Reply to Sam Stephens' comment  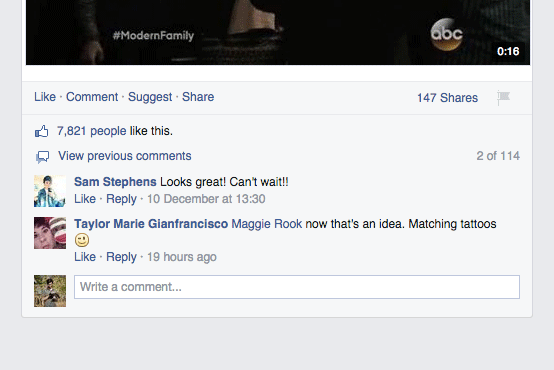click(121, 199)
